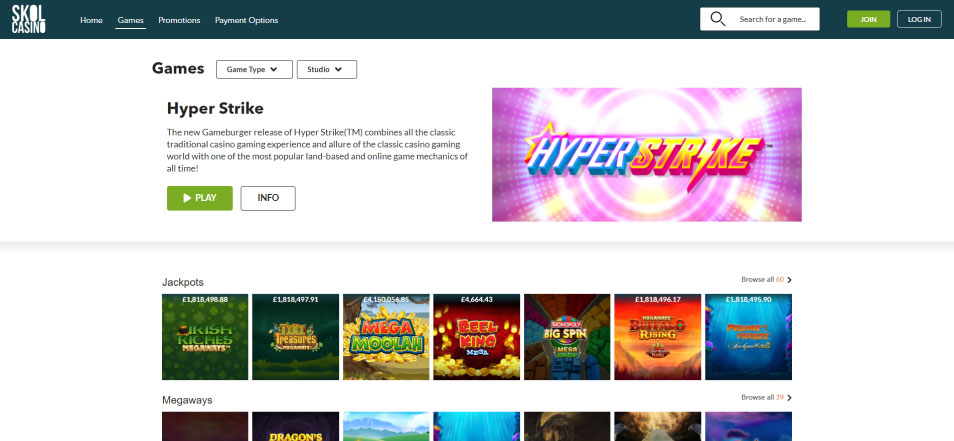Click the Skol Casino logo

29,19
